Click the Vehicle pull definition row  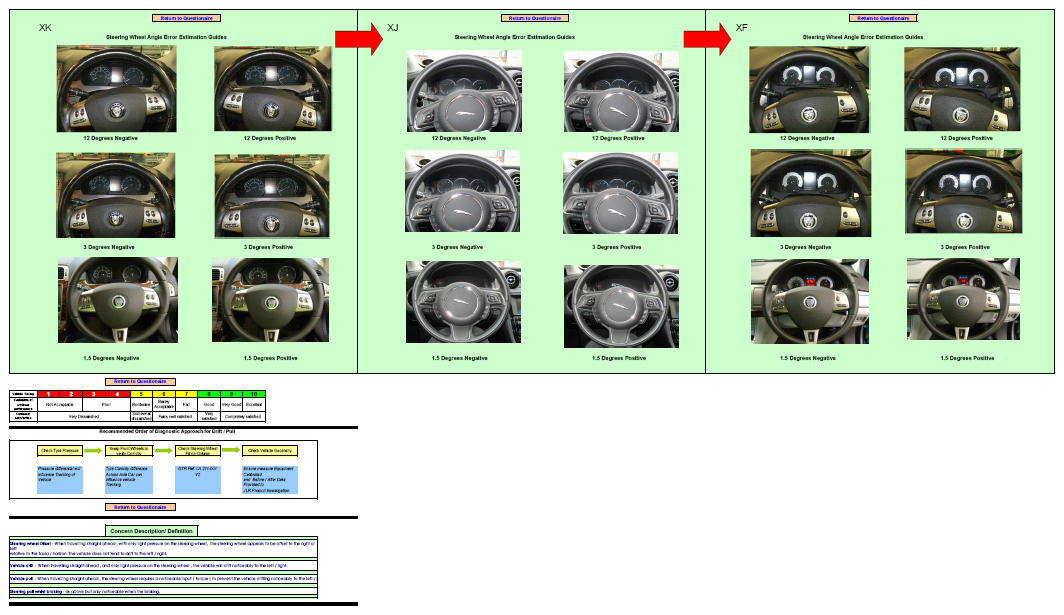pyautogui.click(x=163, y=578)
